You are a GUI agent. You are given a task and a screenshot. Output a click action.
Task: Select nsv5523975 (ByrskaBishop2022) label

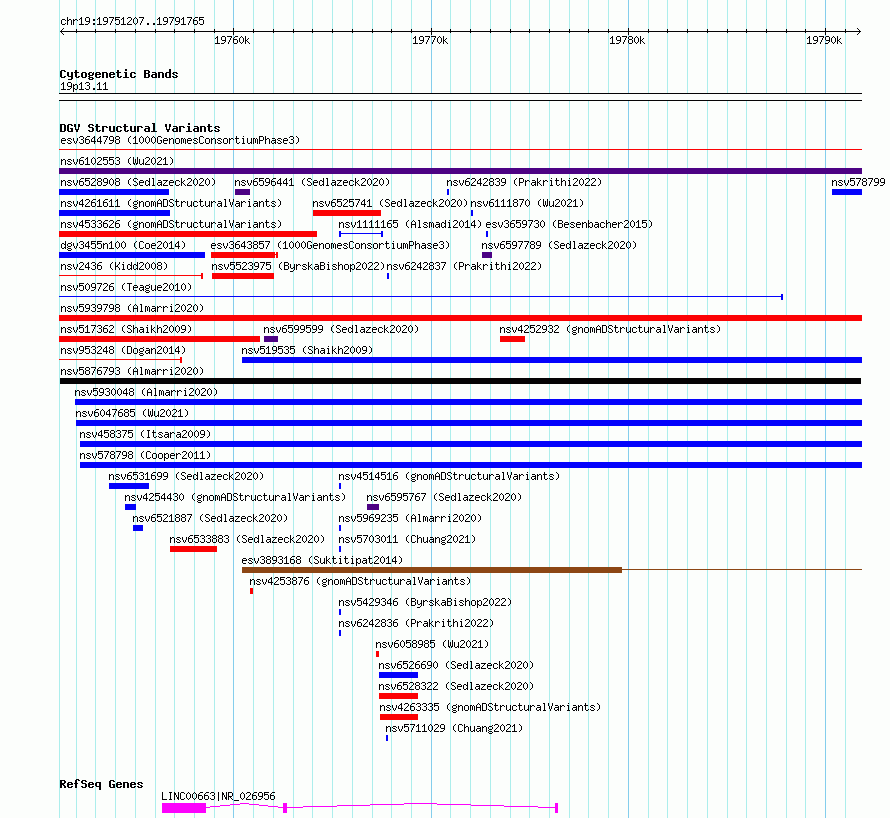pos(298,266)
